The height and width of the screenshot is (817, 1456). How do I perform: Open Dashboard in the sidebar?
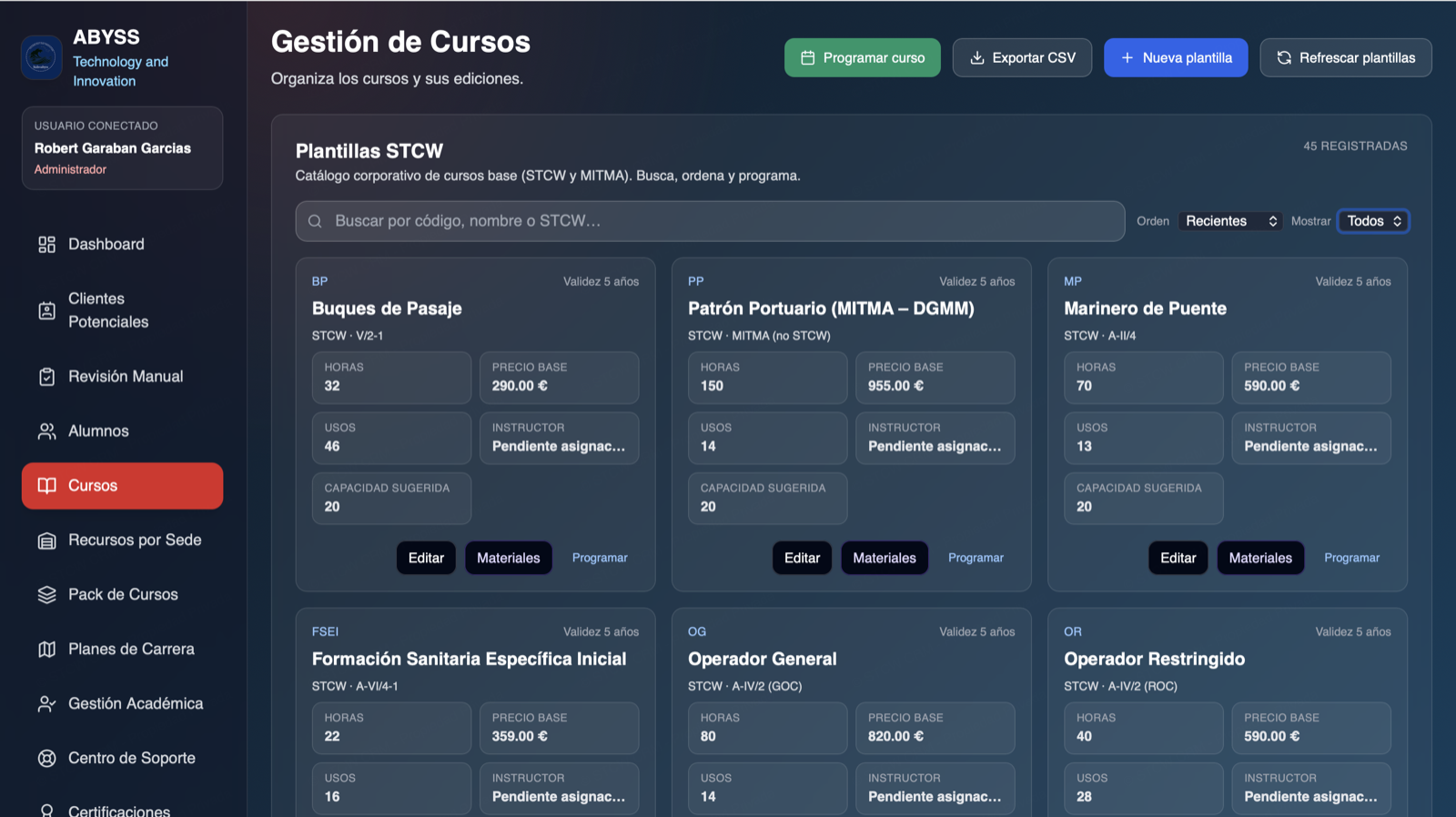122,245
